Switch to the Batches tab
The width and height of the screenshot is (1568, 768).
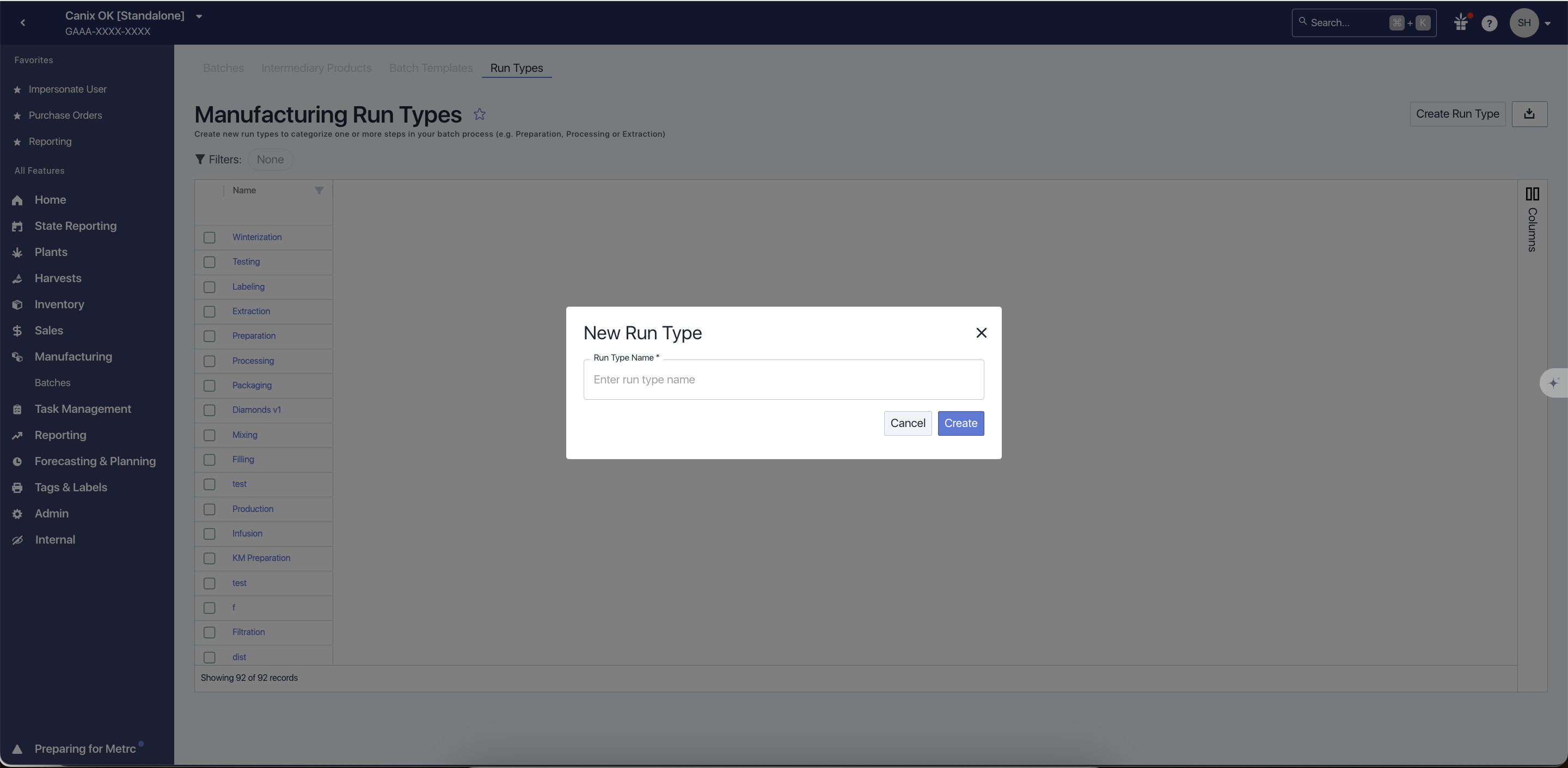point(223,68)
